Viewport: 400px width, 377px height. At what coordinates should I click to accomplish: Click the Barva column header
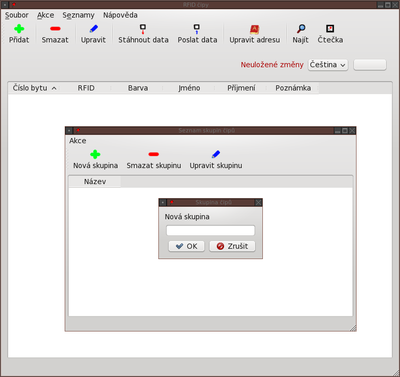point(138,88)
